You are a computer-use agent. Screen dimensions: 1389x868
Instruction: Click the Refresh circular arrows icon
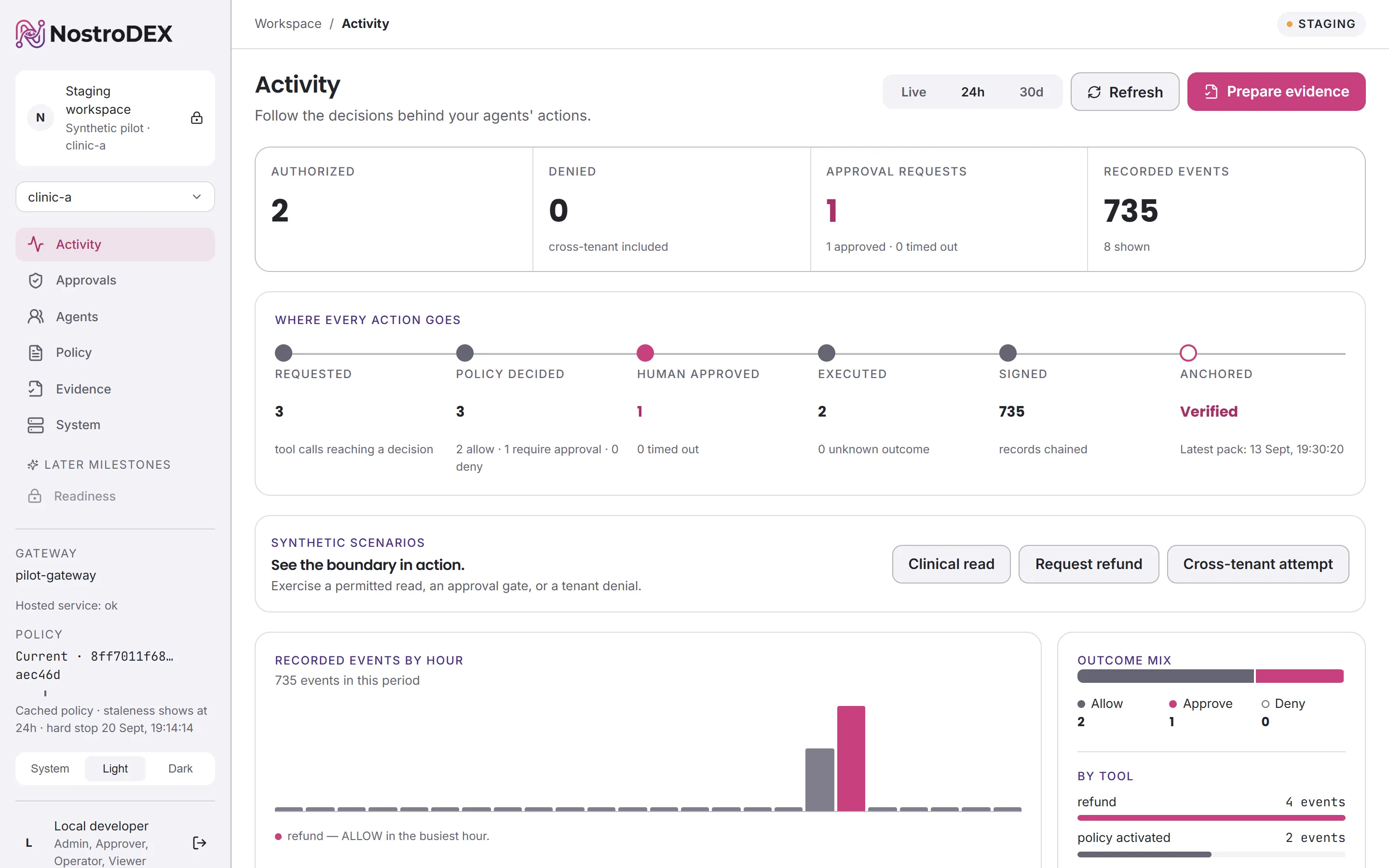[x=1094, y=92]
